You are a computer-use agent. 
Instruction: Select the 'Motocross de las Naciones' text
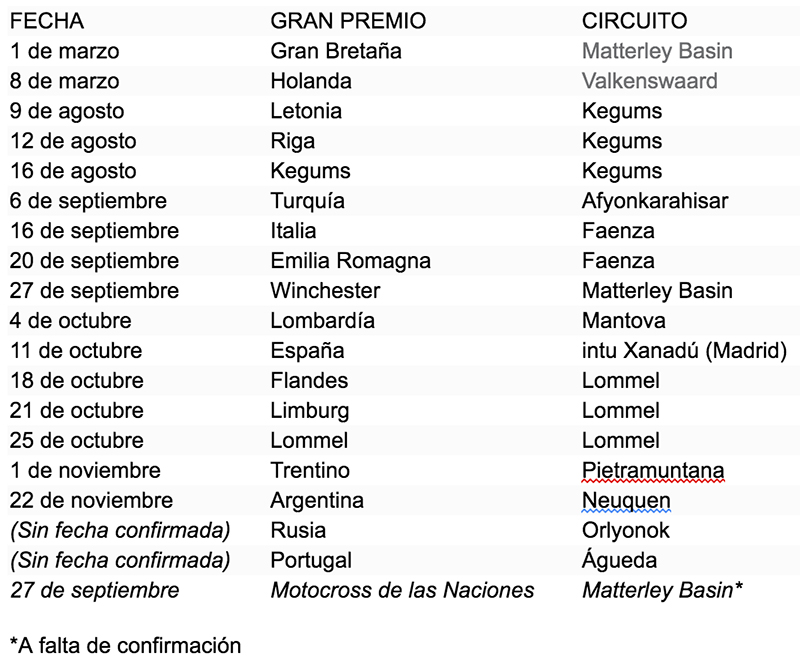(x=402, y=590)
